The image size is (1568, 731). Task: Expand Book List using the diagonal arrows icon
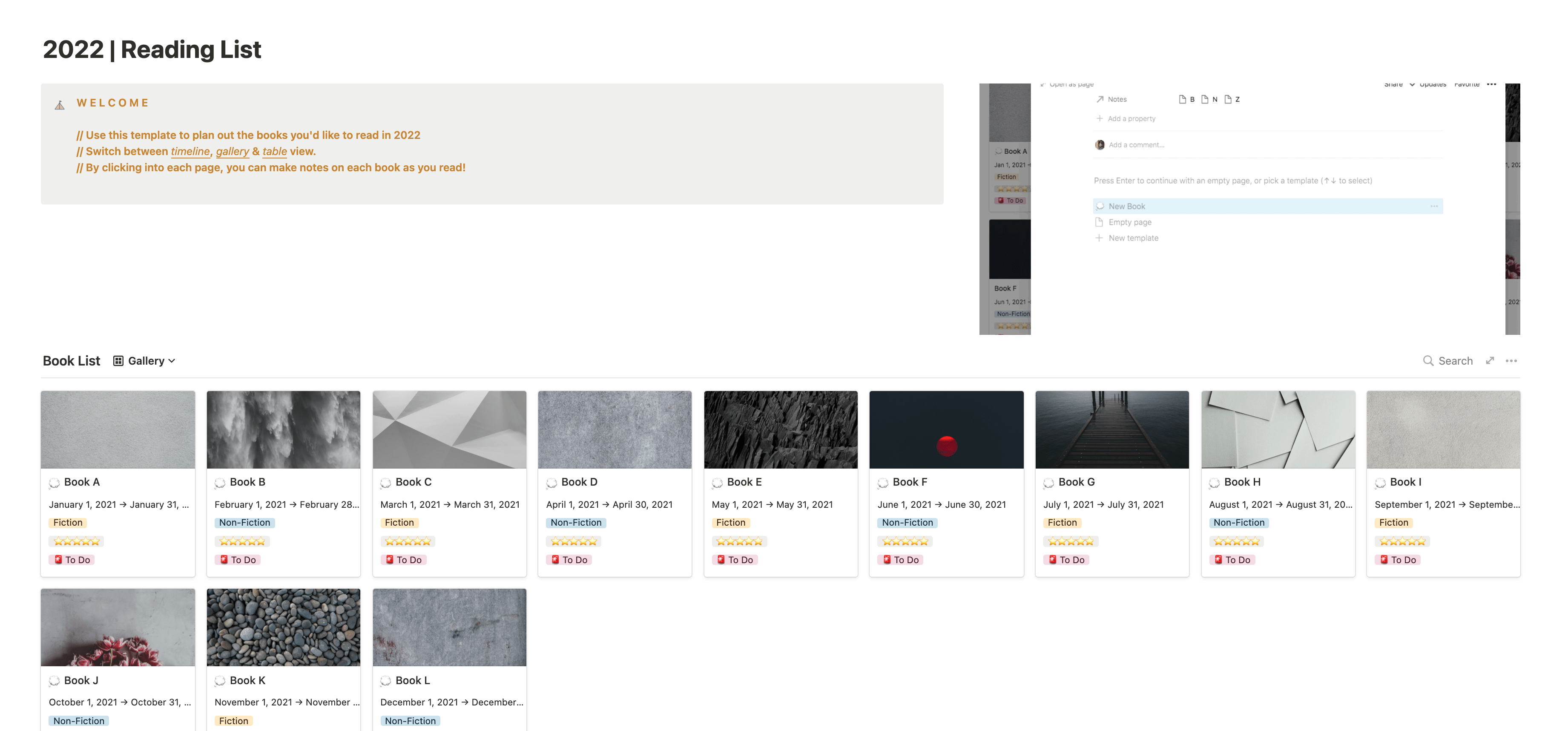[x=1490, y=360]
